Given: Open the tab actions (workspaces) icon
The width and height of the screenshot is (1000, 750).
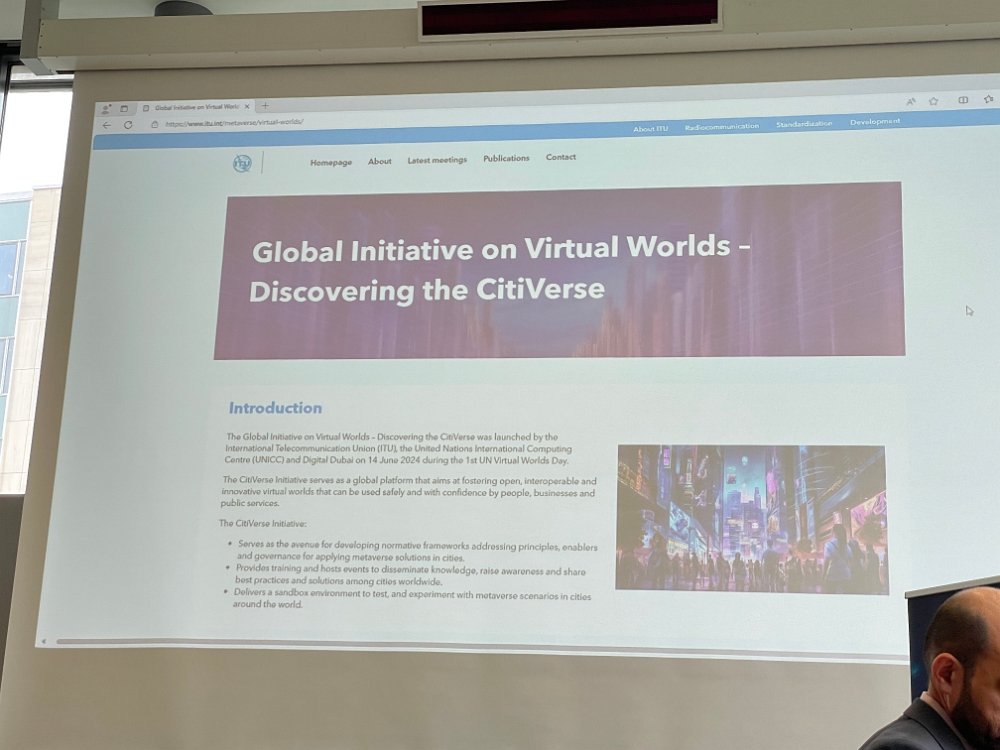Looking at the screenshot, I should 124,108.
